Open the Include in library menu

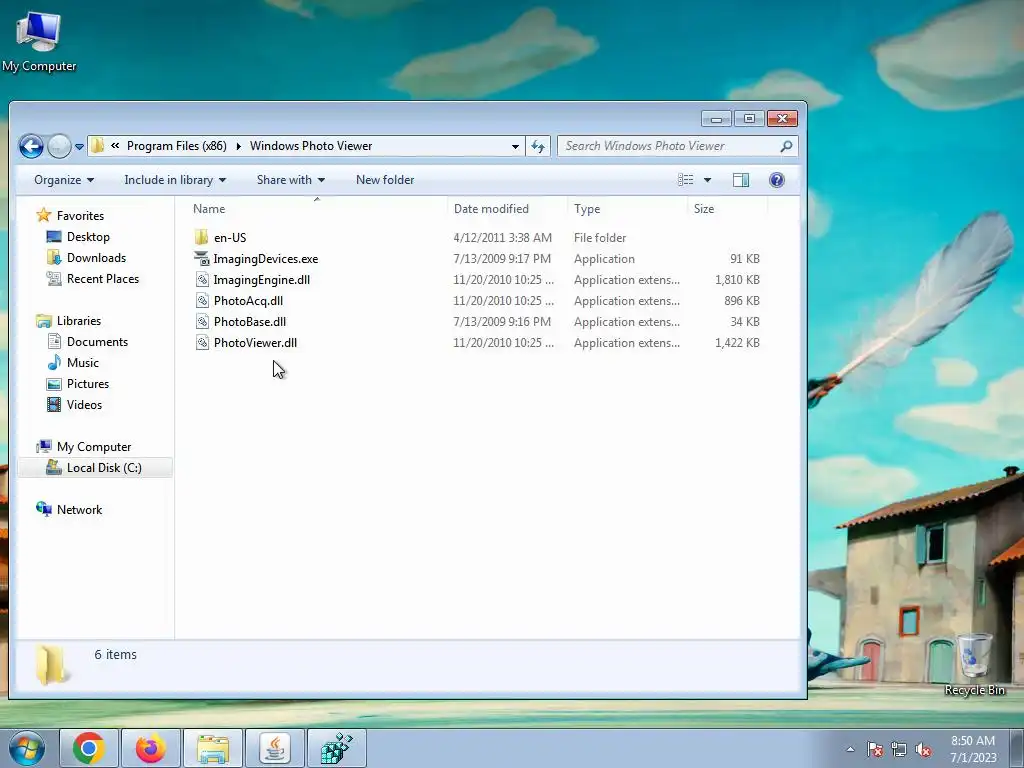175,180
